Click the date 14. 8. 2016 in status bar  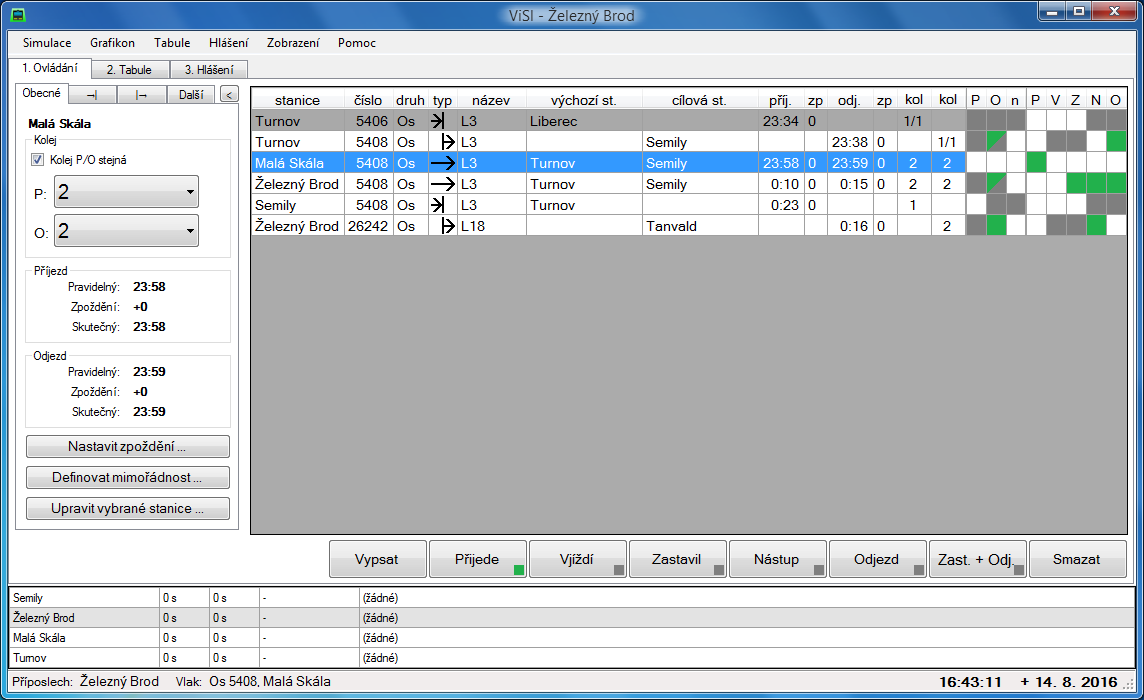point(1076,682)
